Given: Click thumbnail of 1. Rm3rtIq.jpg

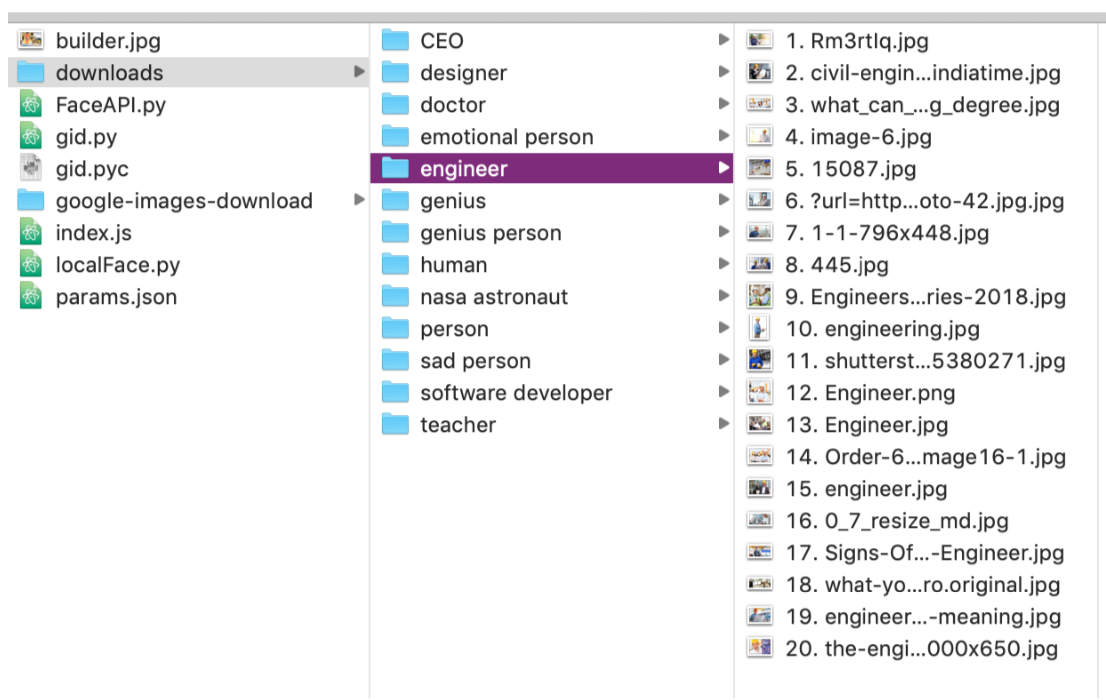Looking at the screenshot, I should pos(760,40).
